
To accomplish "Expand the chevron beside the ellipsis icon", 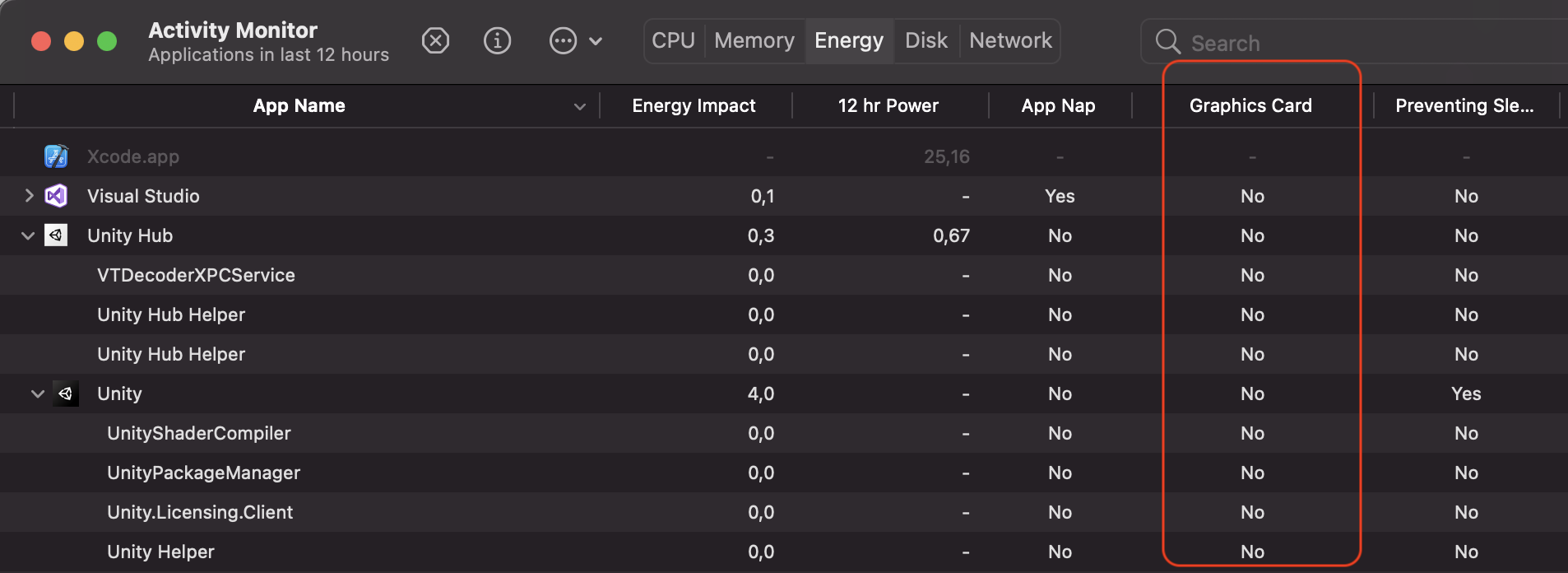I will 596,41.
